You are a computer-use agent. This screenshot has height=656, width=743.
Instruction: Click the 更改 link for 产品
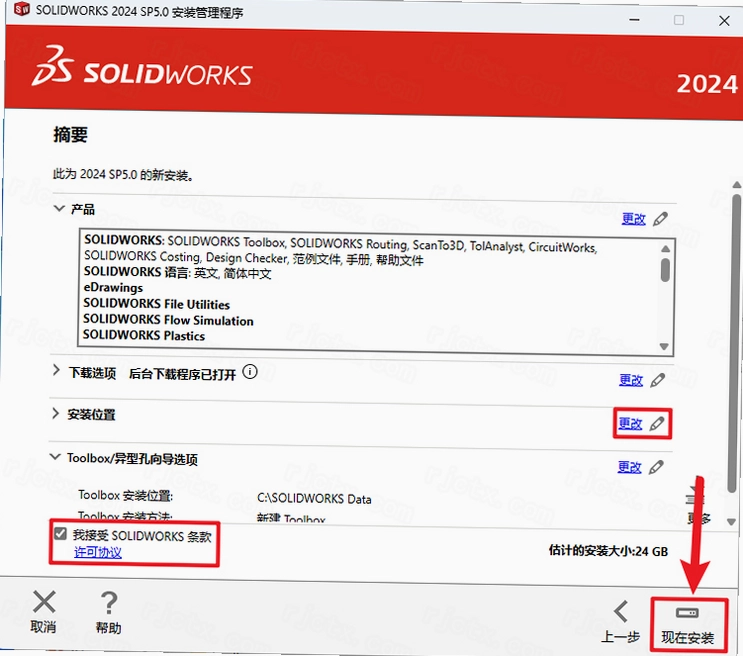(x=634, y=219)
